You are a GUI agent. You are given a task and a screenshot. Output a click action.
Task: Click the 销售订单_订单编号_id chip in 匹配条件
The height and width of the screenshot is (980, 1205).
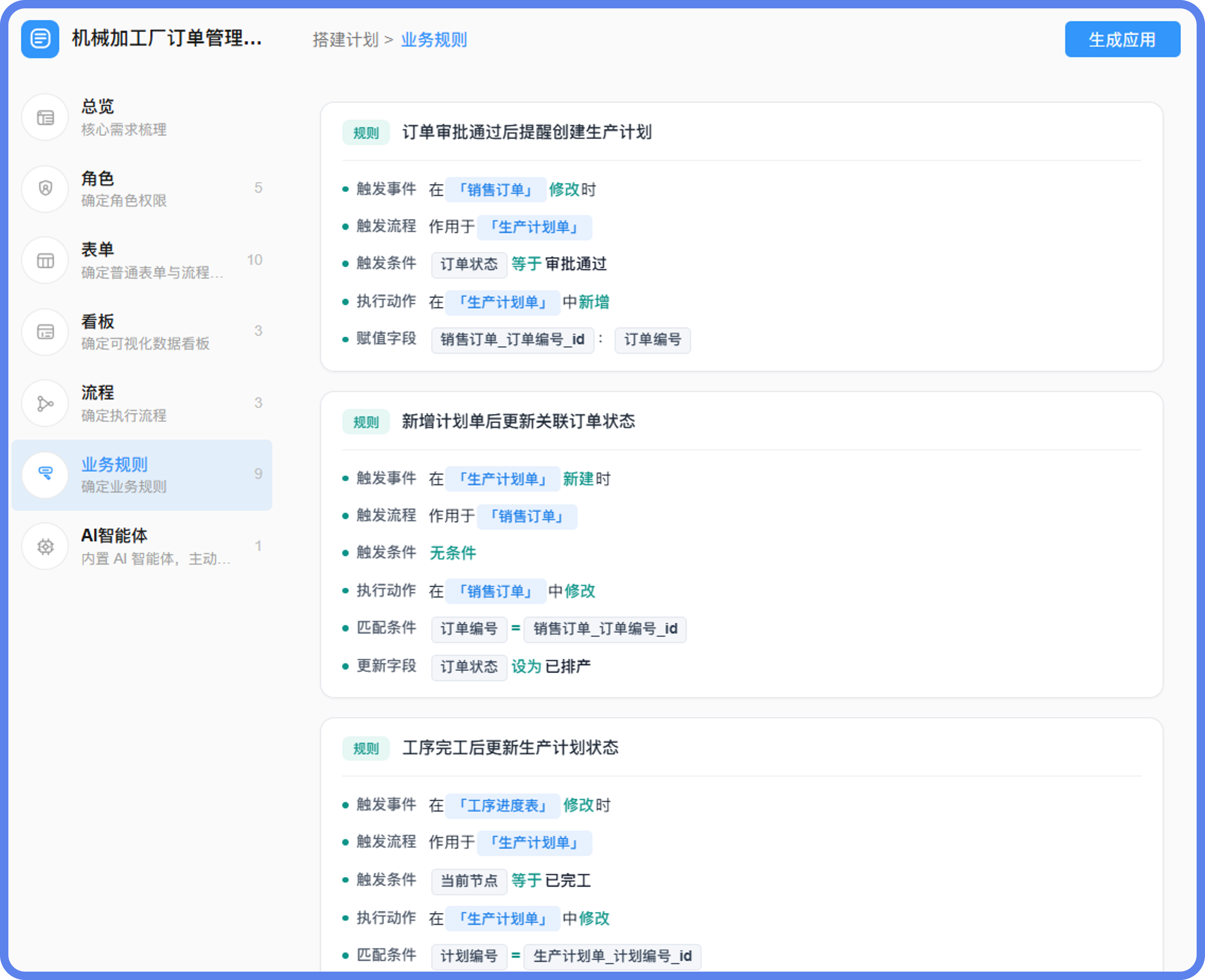point(605,629)
